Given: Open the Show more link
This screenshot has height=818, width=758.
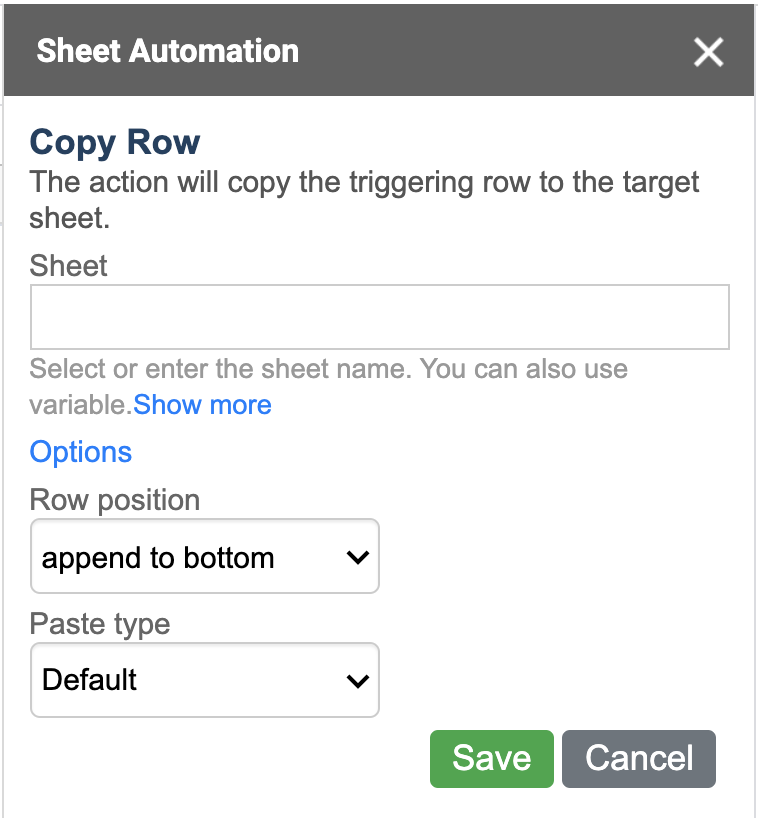Looking at the screenshot, I should (202, 405).
